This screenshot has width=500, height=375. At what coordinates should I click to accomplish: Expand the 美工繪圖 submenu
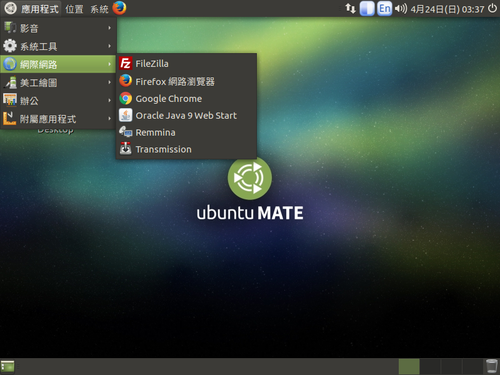[x=58, y=82]
